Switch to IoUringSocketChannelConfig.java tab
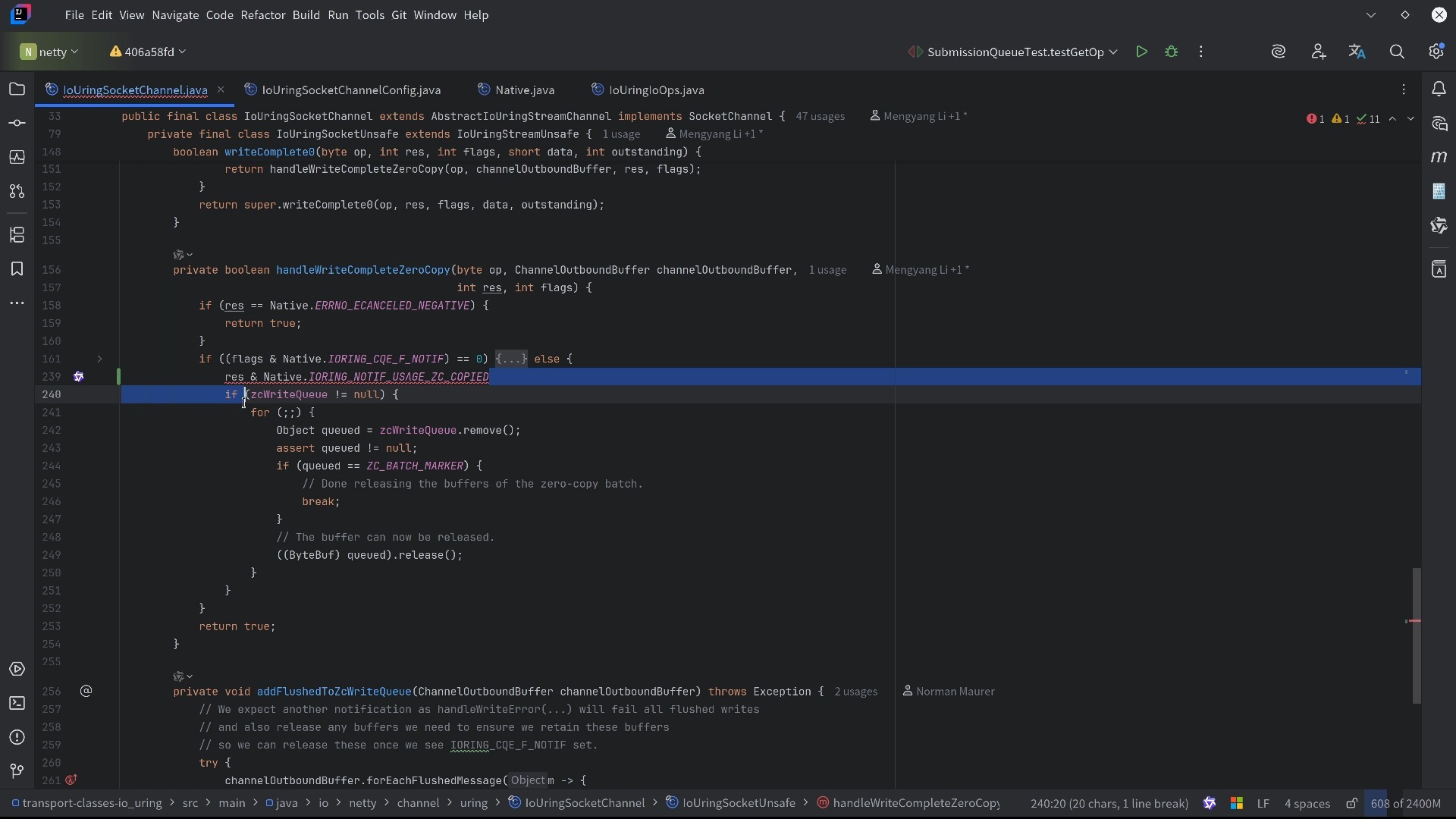Image resolution: width=1456 pixels, height=819 pixels. click(344, 89)
